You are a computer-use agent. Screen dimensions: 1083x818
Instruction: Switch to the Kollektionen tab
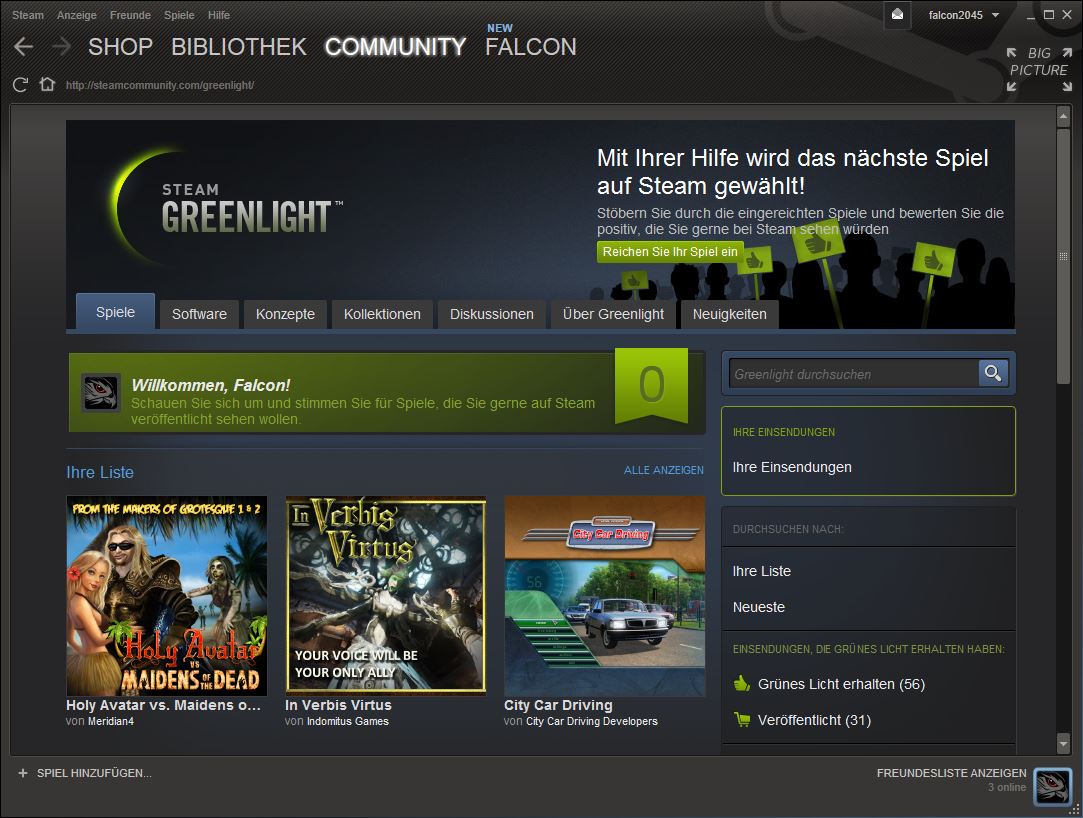click(x=382, y=314)
